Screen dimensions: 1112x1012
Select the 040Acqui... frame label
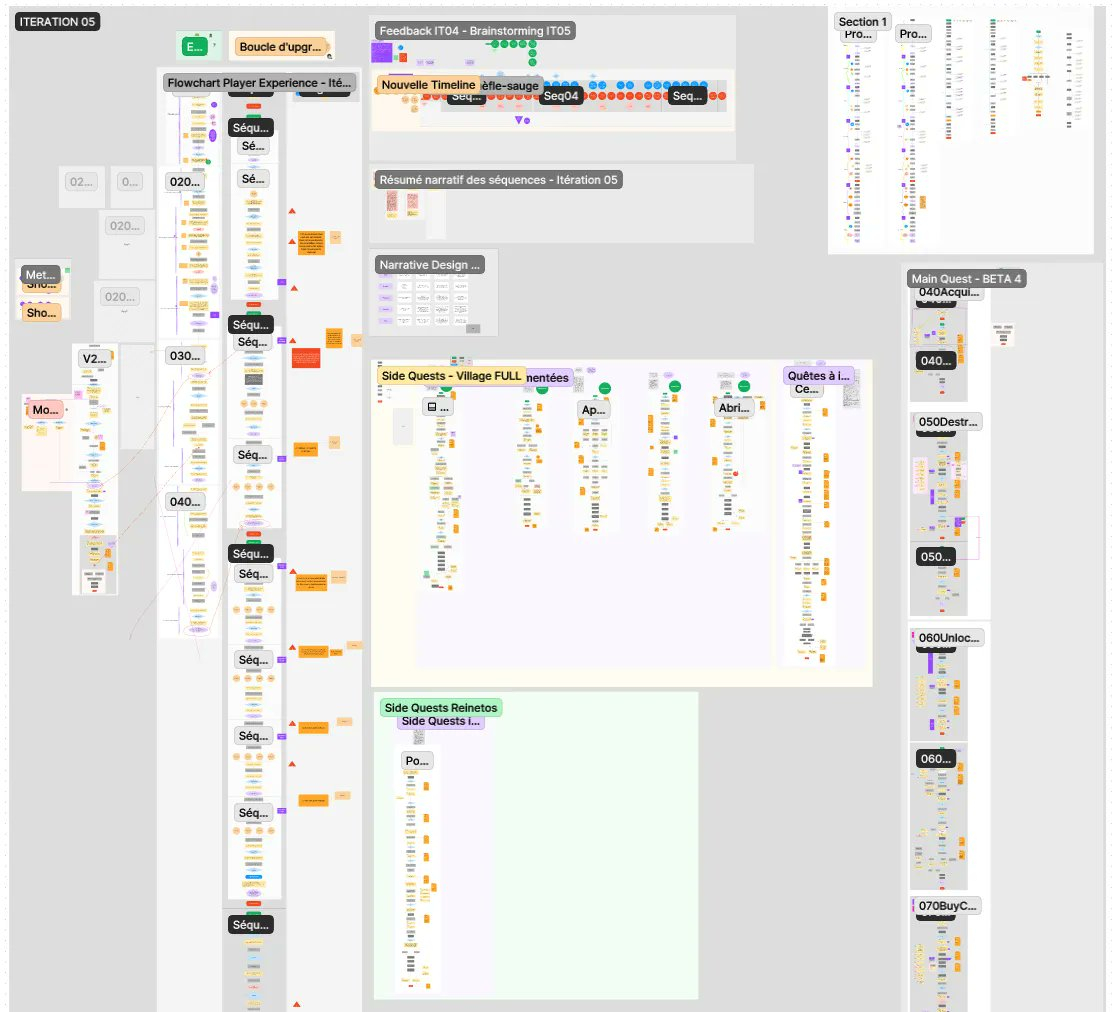click(949, 293)
